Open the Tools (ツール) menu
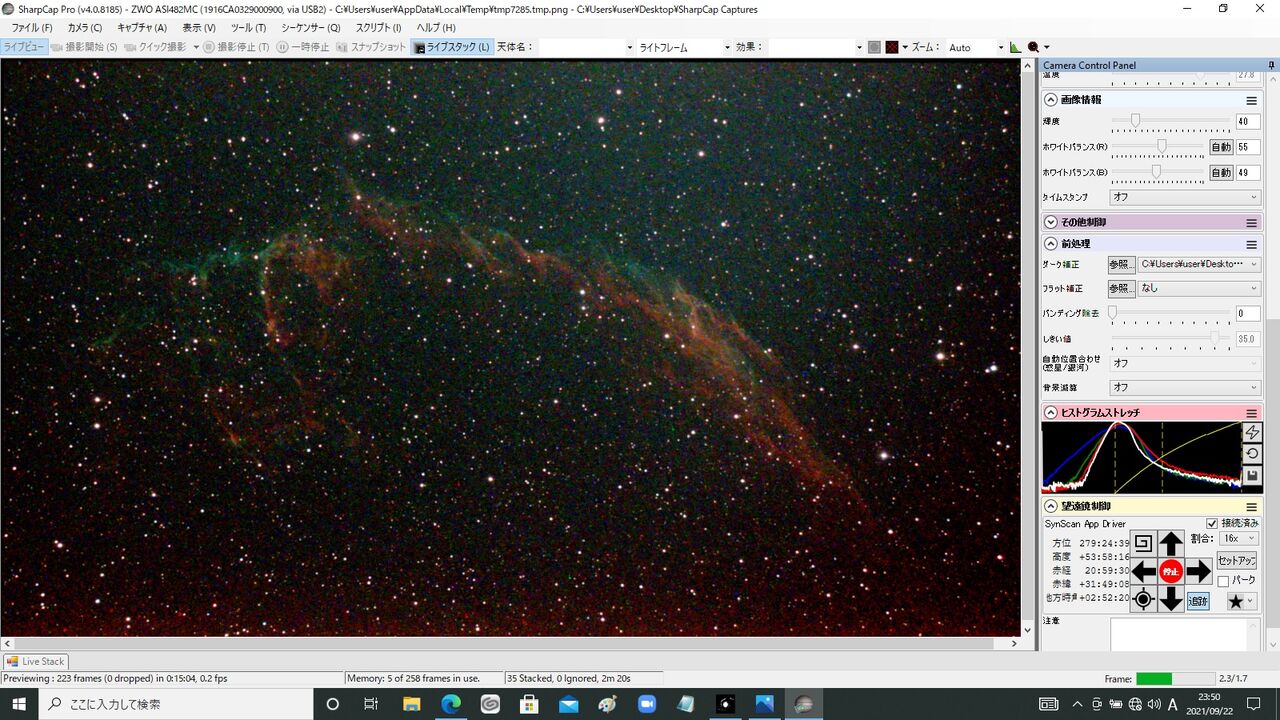 [x=248, y=28]
